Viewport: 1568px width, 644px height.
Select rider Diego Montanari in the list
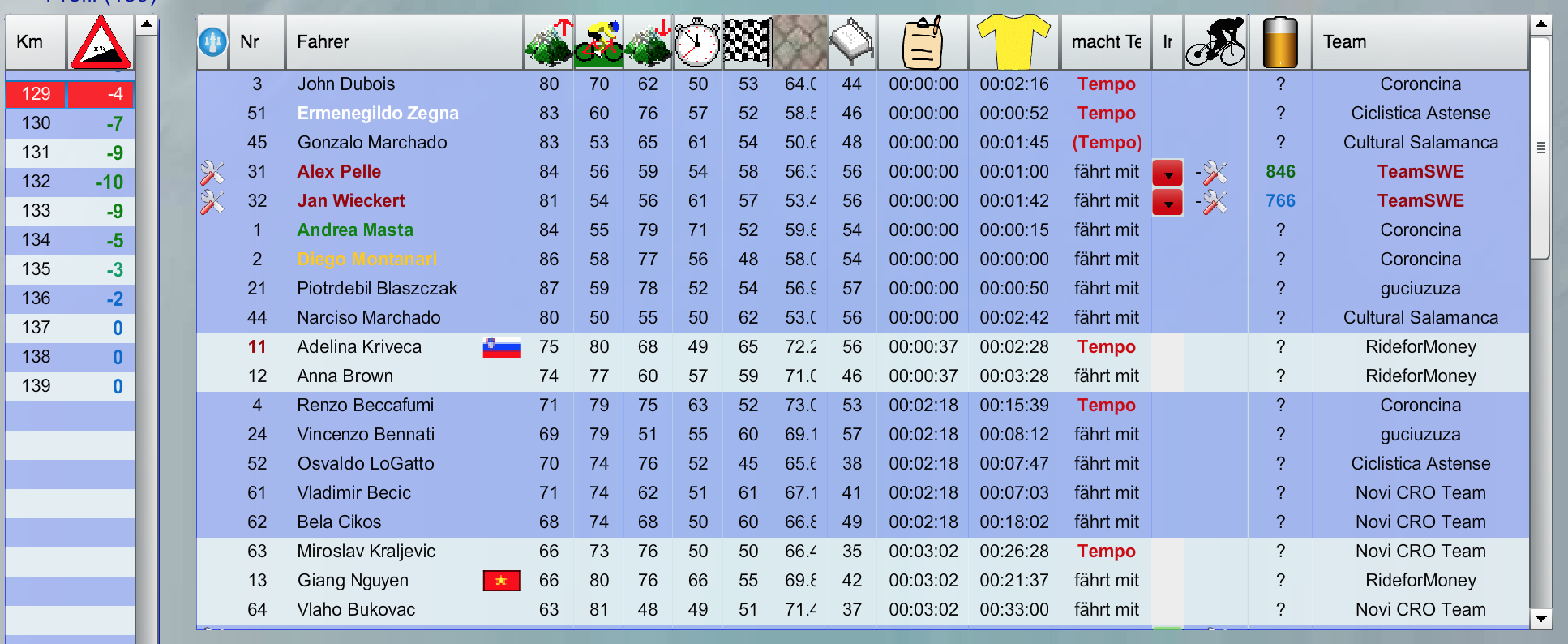point(366,260)
